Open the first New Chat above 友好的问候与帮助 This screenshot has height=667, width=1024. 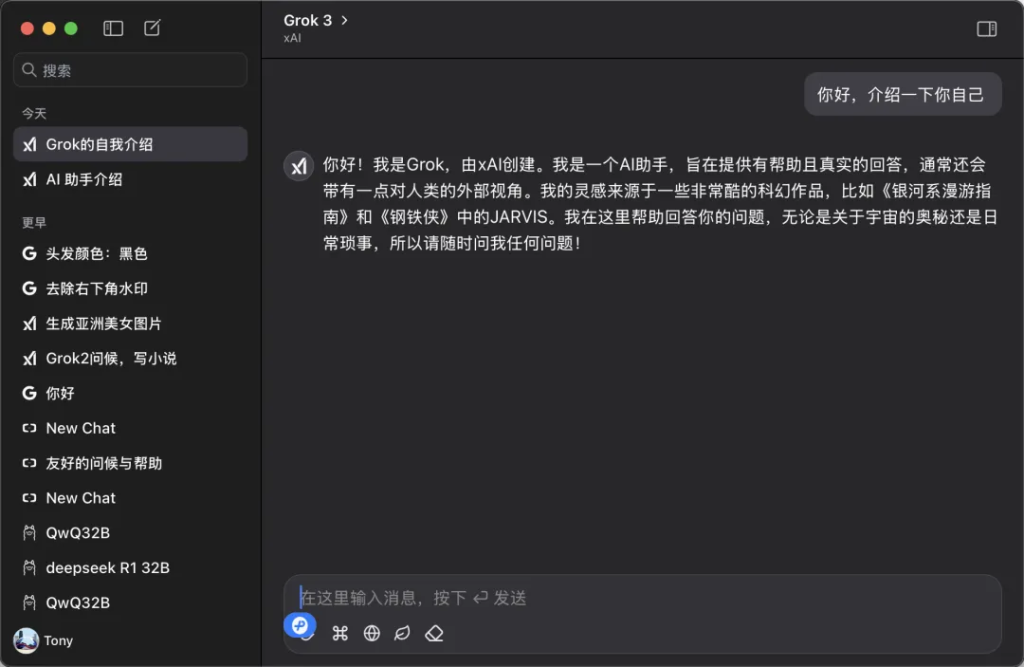click(x=130, y=429)
